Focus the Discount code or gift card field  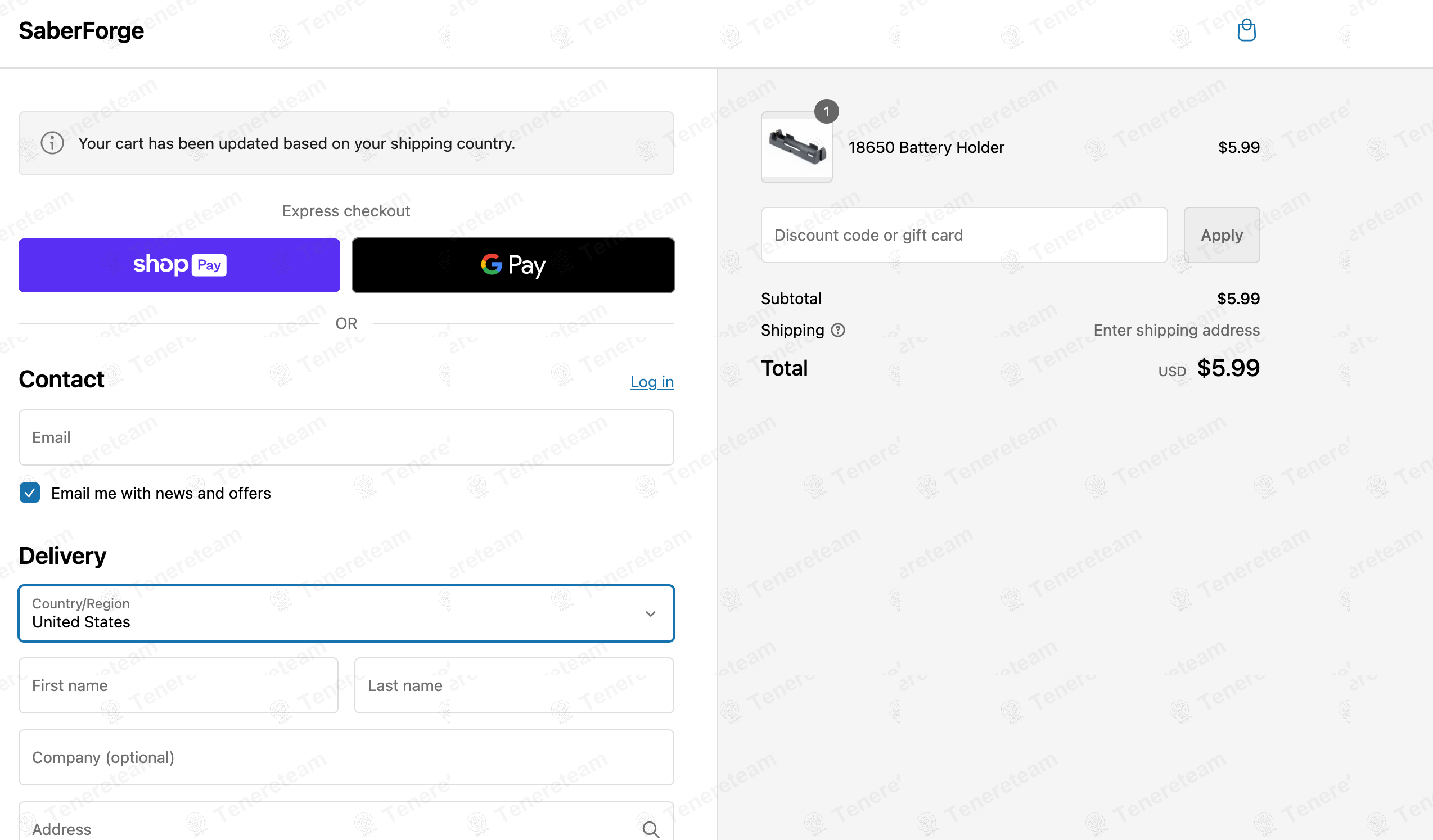[x=964, y=234]
